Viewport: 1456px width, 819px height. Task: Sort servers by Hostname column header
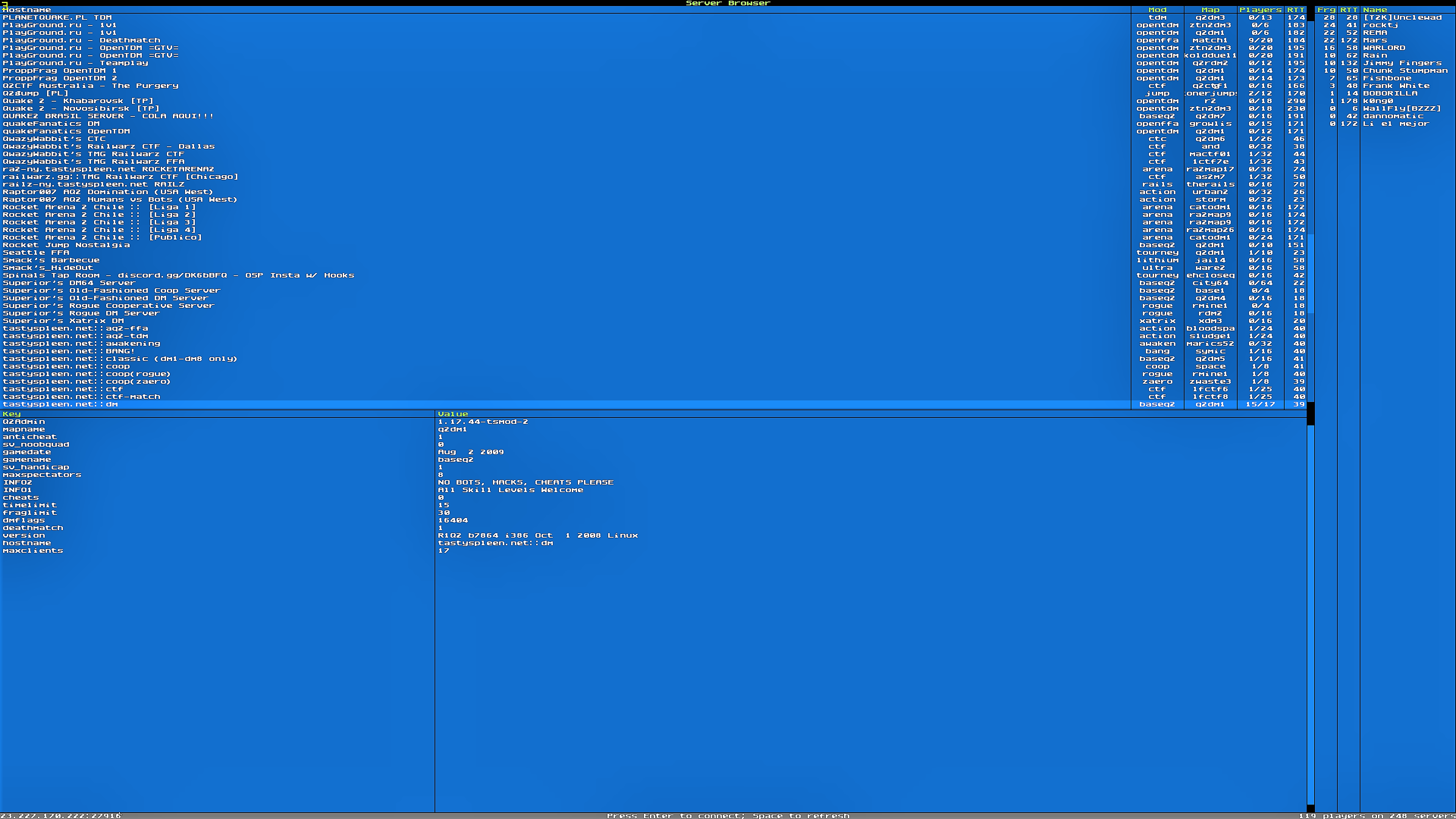click(x=565, y=9)
